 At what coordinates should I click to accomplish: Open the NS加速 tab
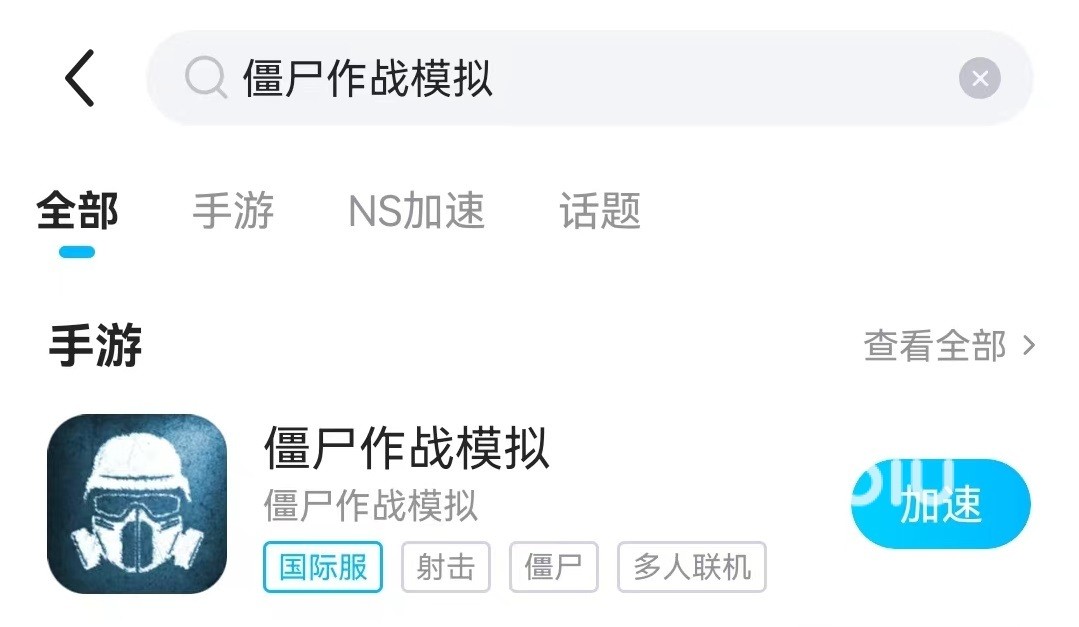click(x=416, y=211)
